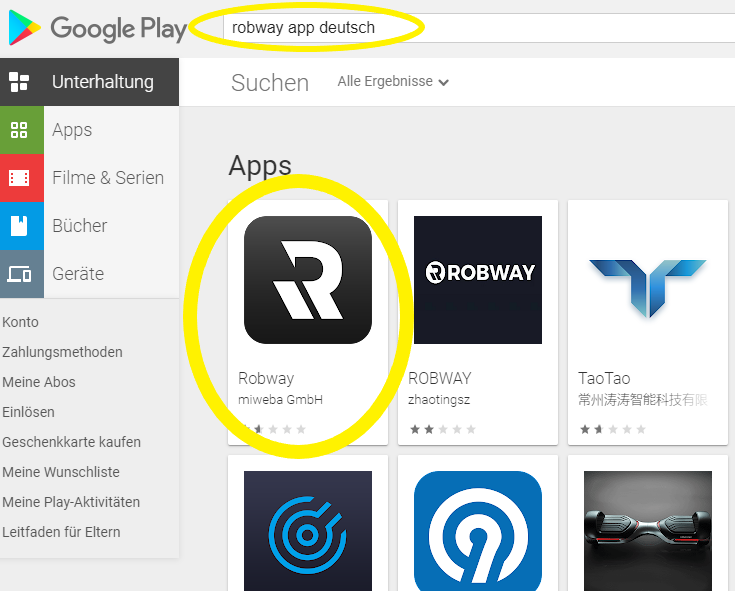Click the Suchen heading
Viewport: 735px width, 591px height.
[270, 83]
